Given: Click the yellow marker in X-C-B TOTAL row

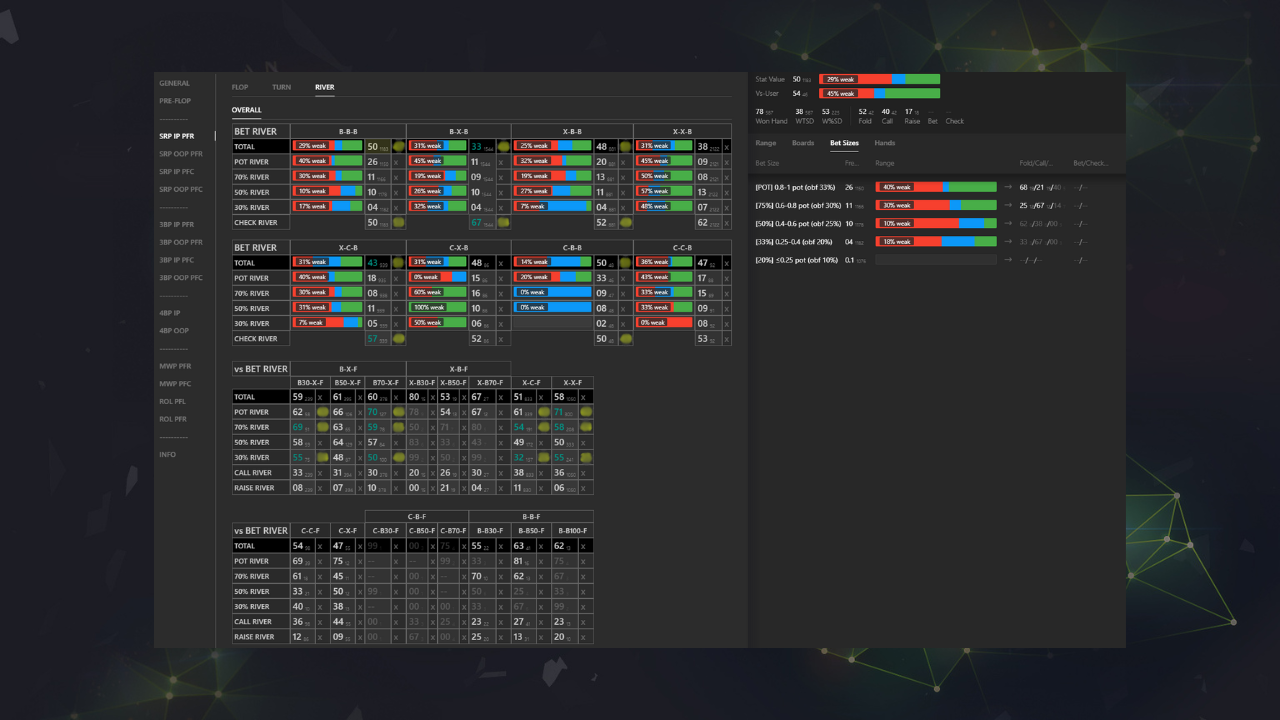Looking at the screenshot, I should 396,262.
